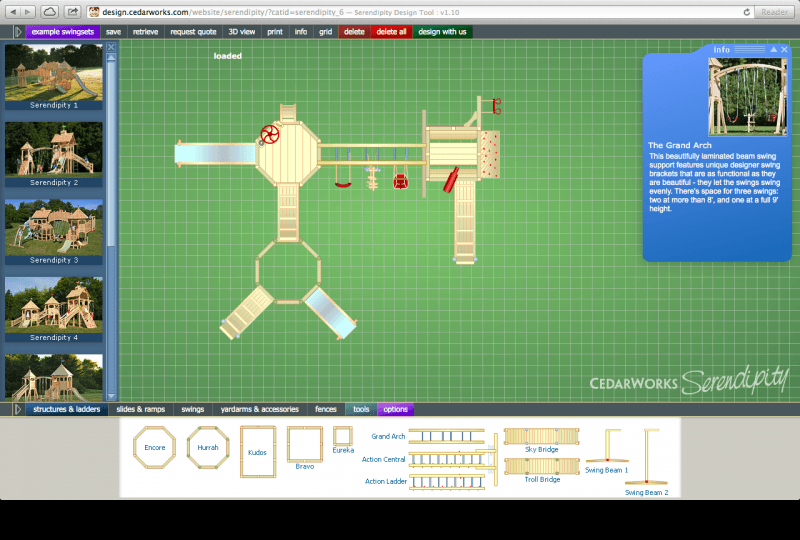Select the red toddler bucket swing
The width and height of the screenshot is (800, 540).
(x=401, y=181)
